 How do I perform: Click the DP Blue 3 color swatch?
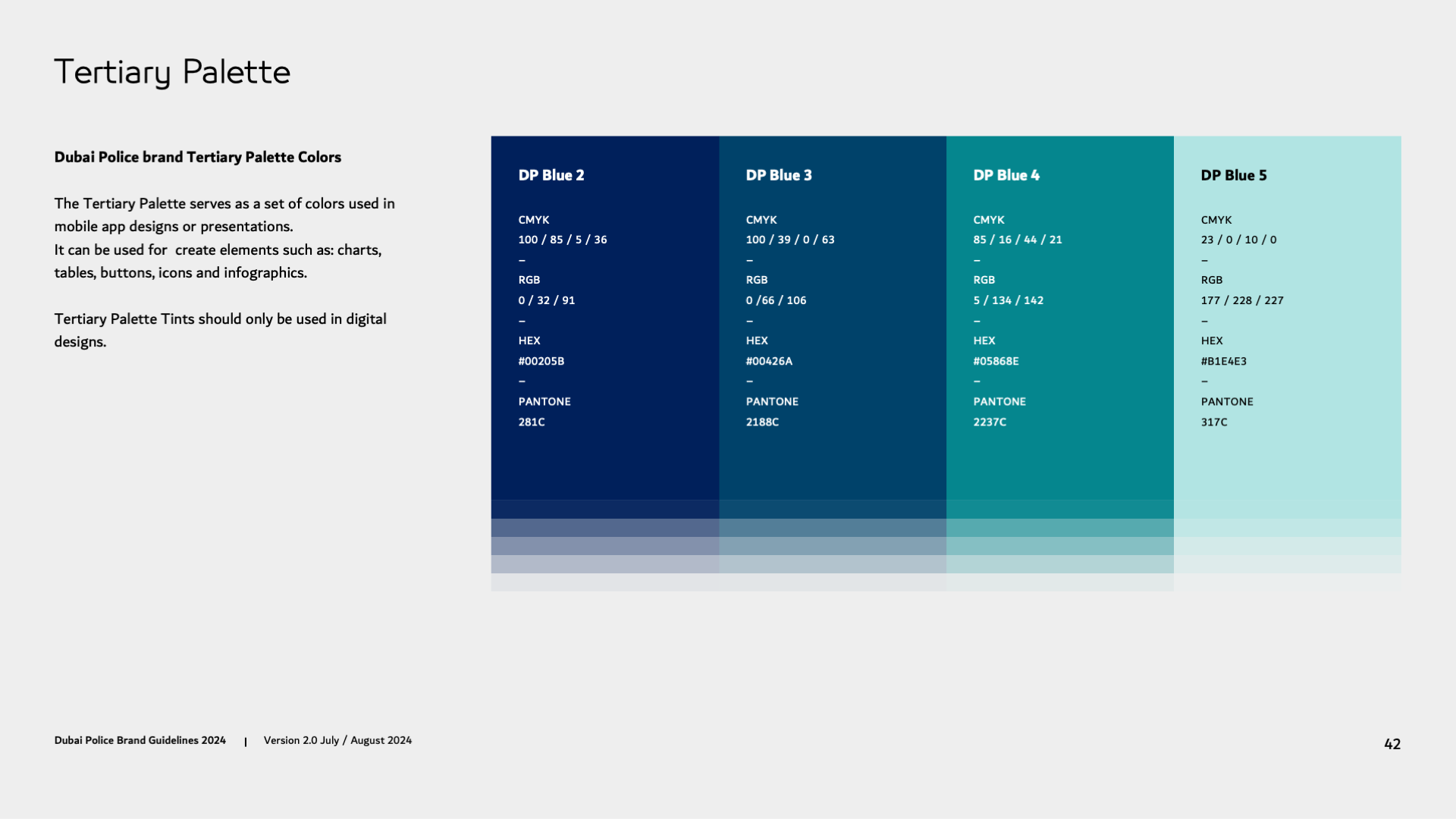point(832,463)
